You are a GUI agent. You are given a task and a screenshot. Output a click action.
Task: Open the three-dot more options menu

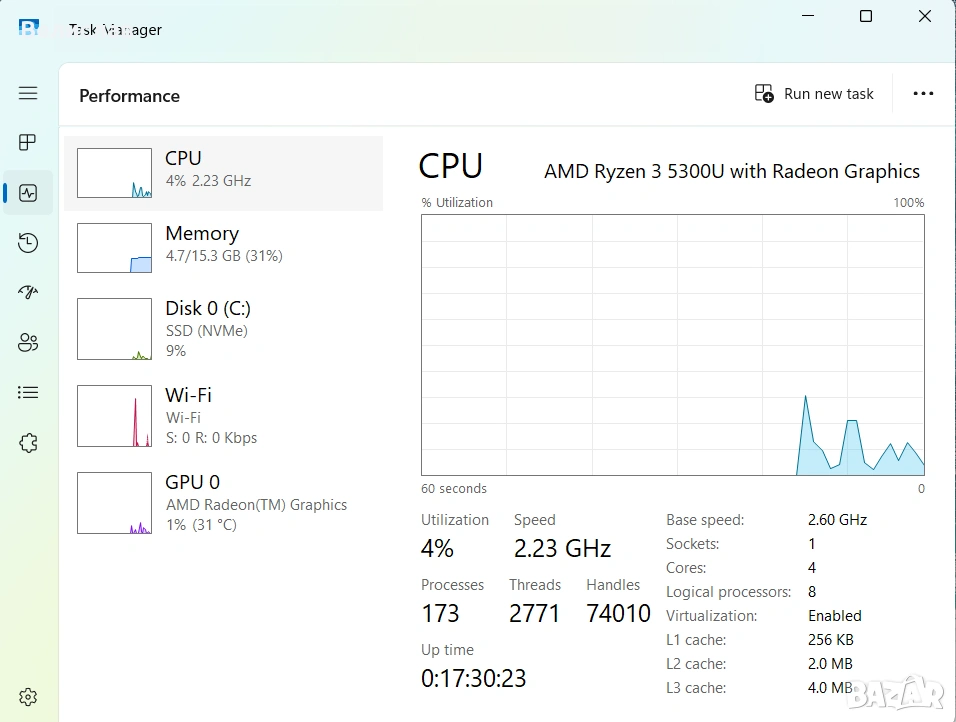point(923,94)
